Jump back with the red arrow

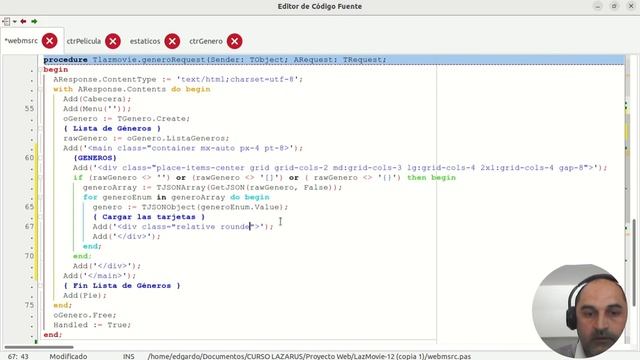[24, 21]
